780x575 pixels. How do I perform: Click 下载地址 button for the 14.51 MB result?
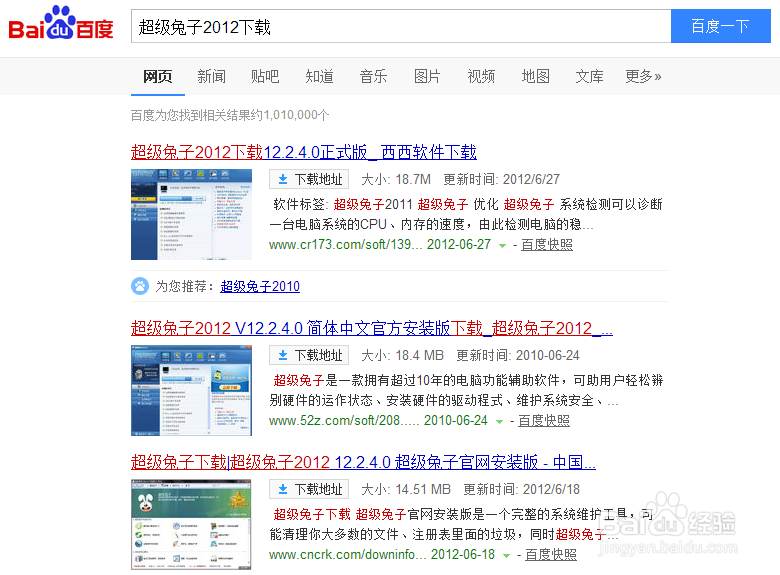tap(309, 489)
